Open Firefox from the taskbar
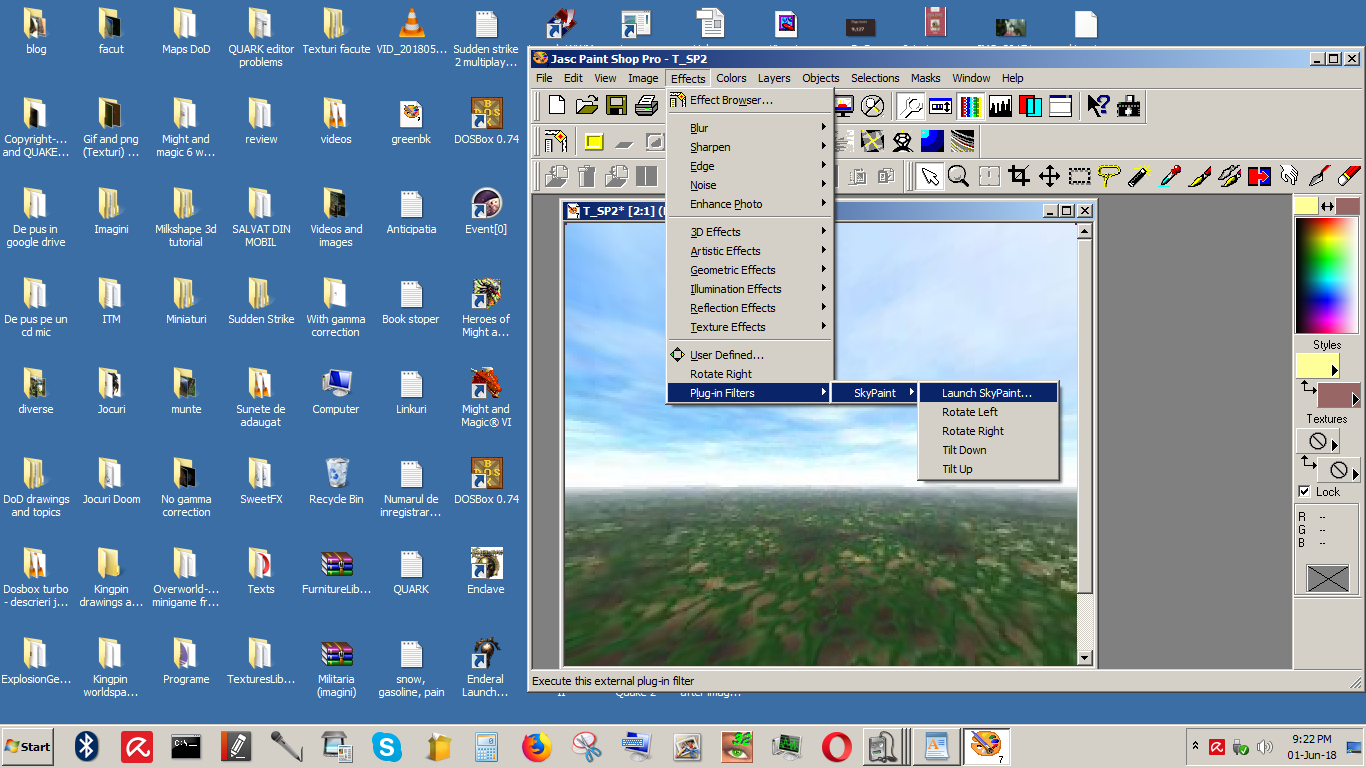1366x768 pixels. (x=537, y=746)
